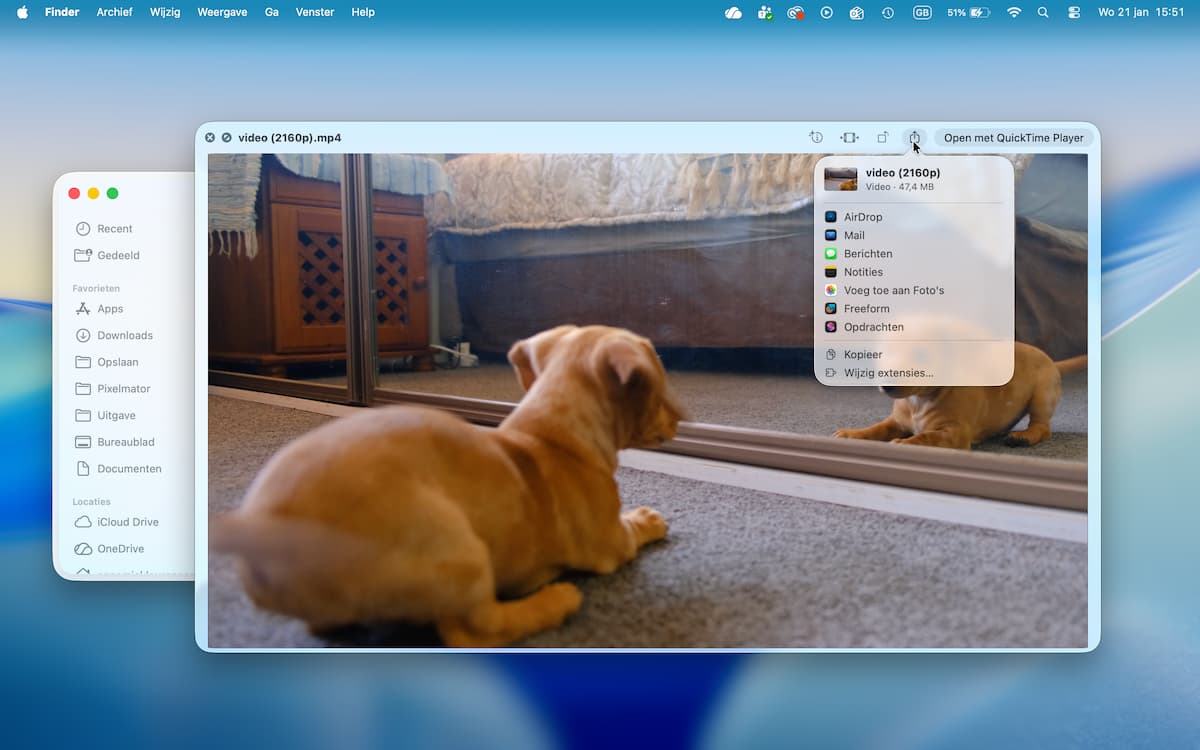Image resolution: width=1200 pixels, height=750 pixels.
Task: Click the rotate icon in preview toolbar
Action: click(882, 138)
